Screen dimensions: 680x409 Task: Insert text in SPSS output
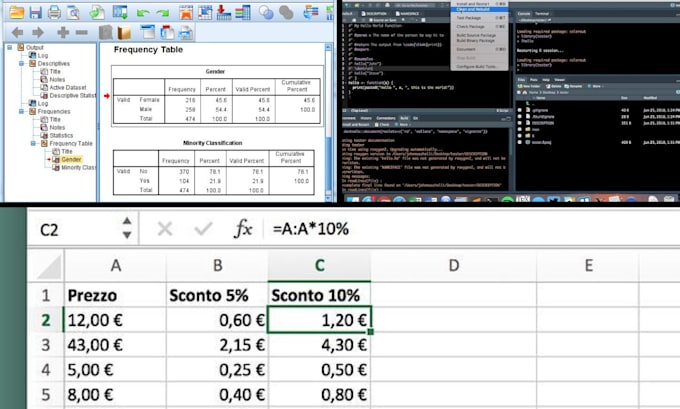186,32
